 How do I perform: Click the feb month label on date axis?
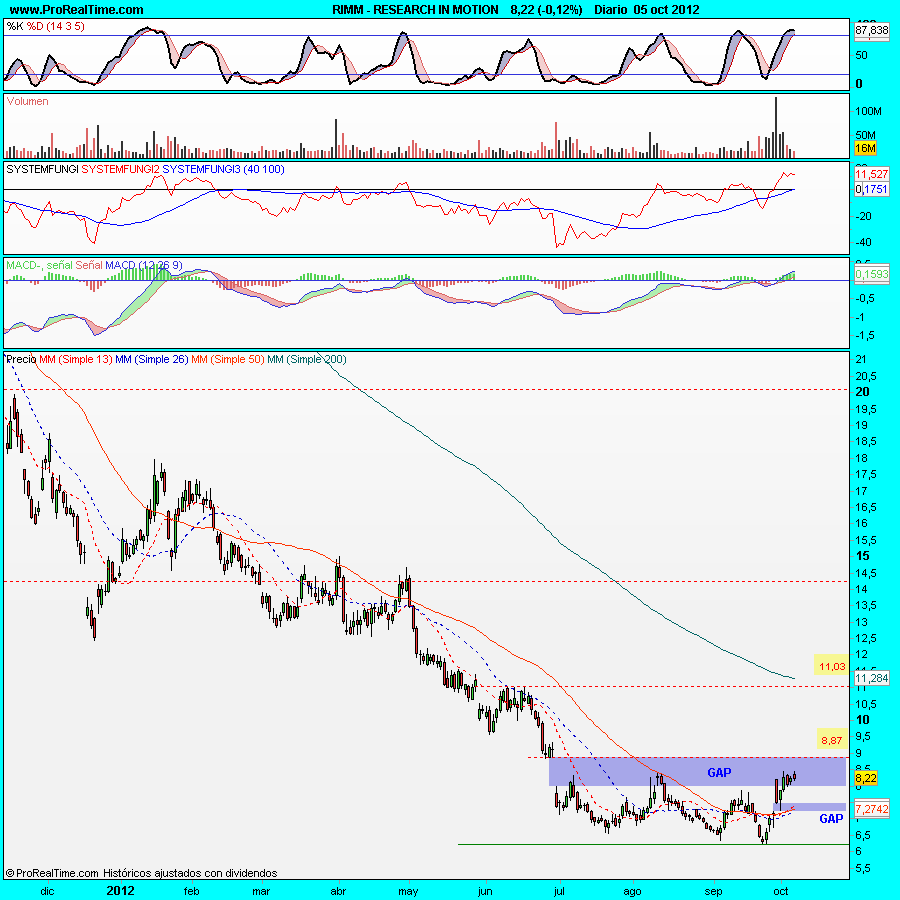pos(192,891)
